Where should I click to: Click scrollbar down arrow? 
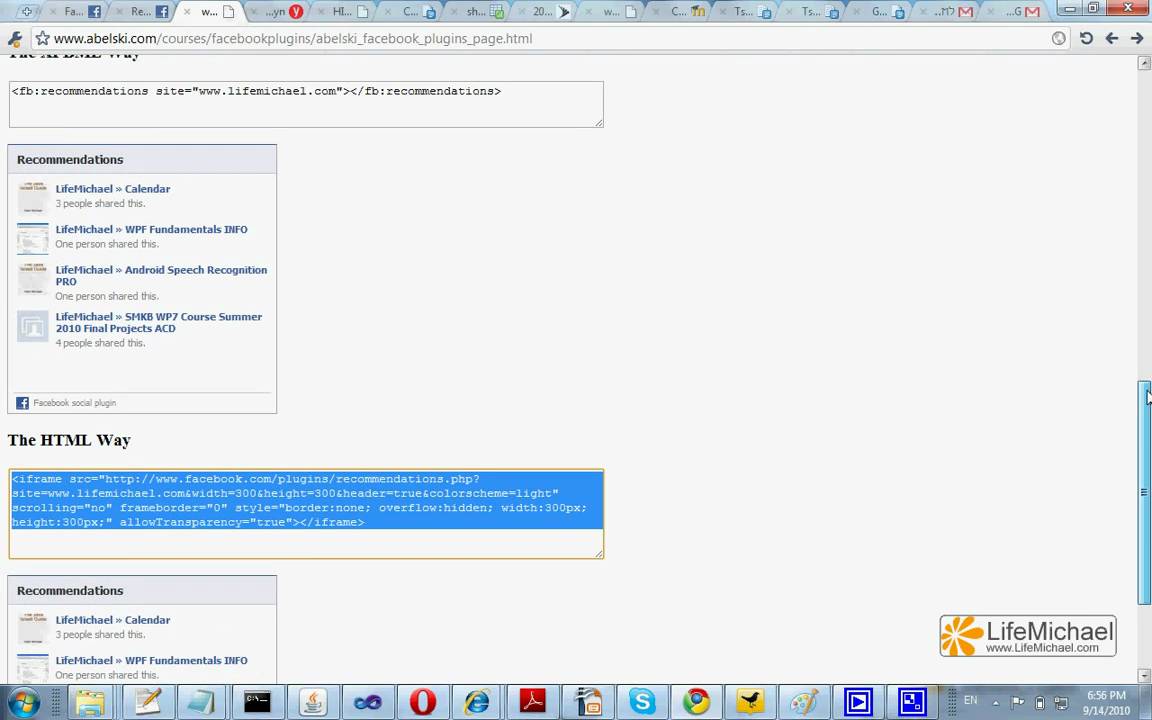tap(1144, 675)
